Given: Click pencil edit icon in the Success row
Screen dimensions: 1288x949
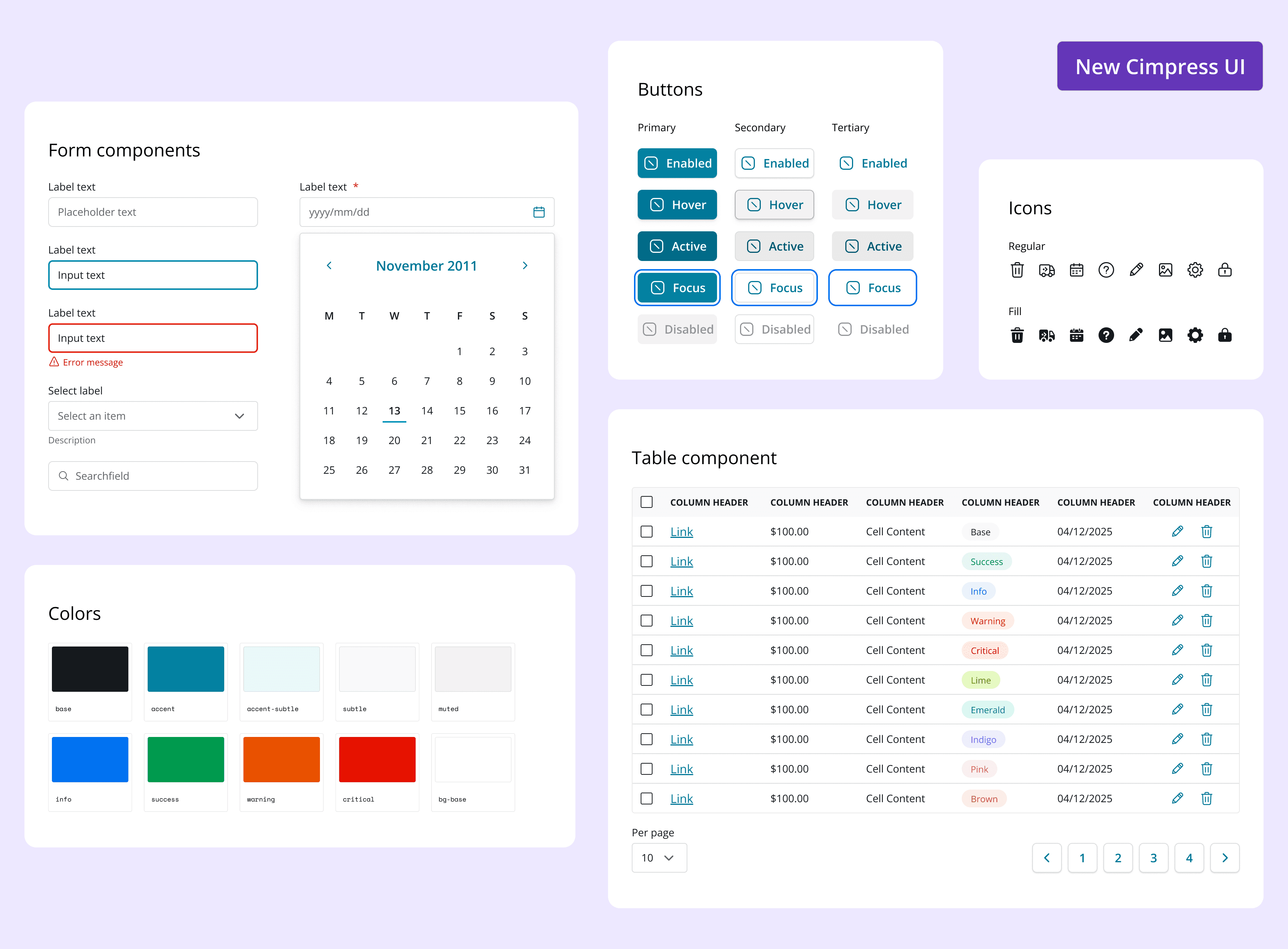Looking at the screenshot, I should point(1177,561).
